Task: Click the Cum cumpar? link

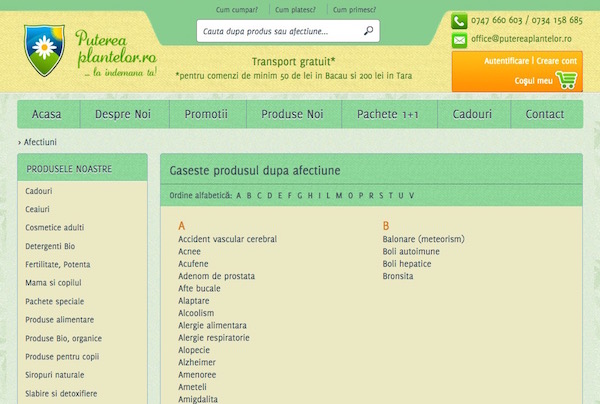Action: pos(236,10)
